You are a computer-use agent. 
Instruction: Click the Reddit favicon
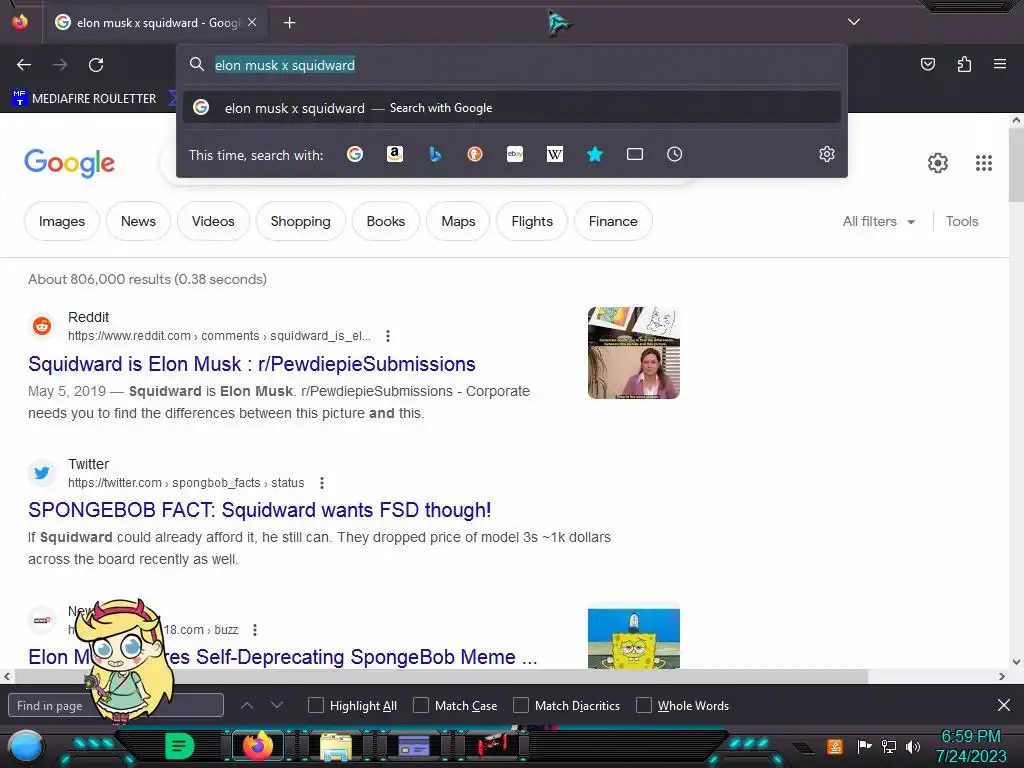click(42, 325)
